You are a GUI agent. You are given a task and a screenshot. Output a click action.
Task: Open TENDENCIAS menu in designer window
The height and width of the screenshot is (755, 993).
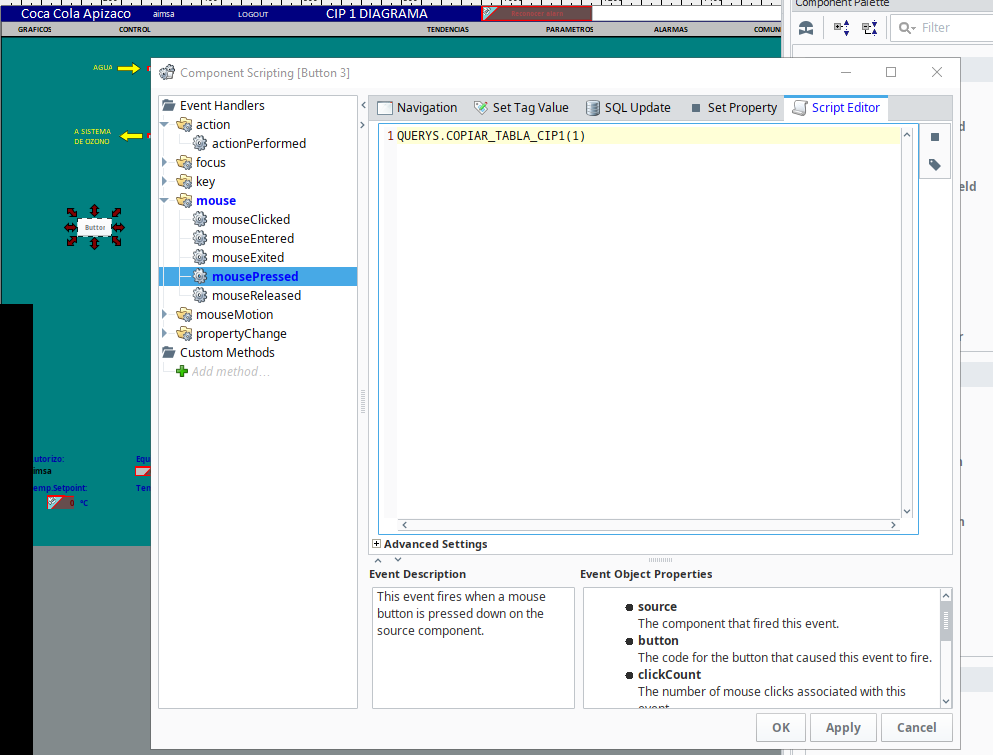tap(448, 30)
